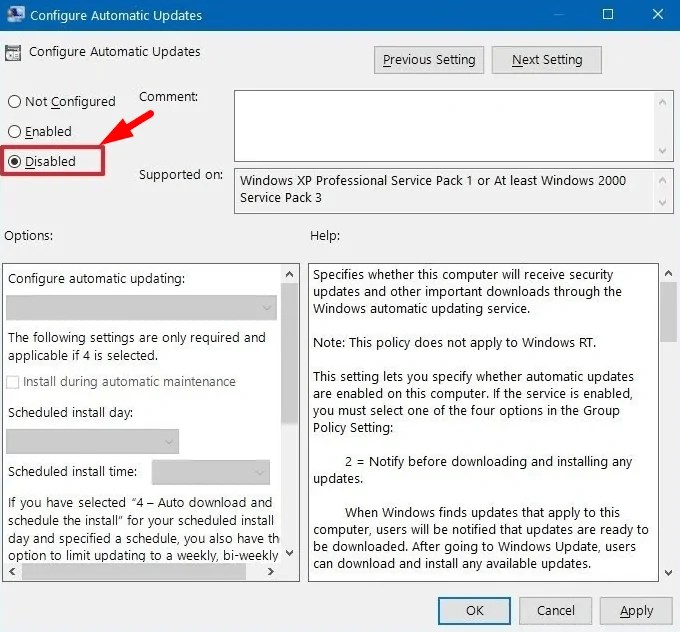Close the Configure Automatic Updates window

tap(657, 14)
